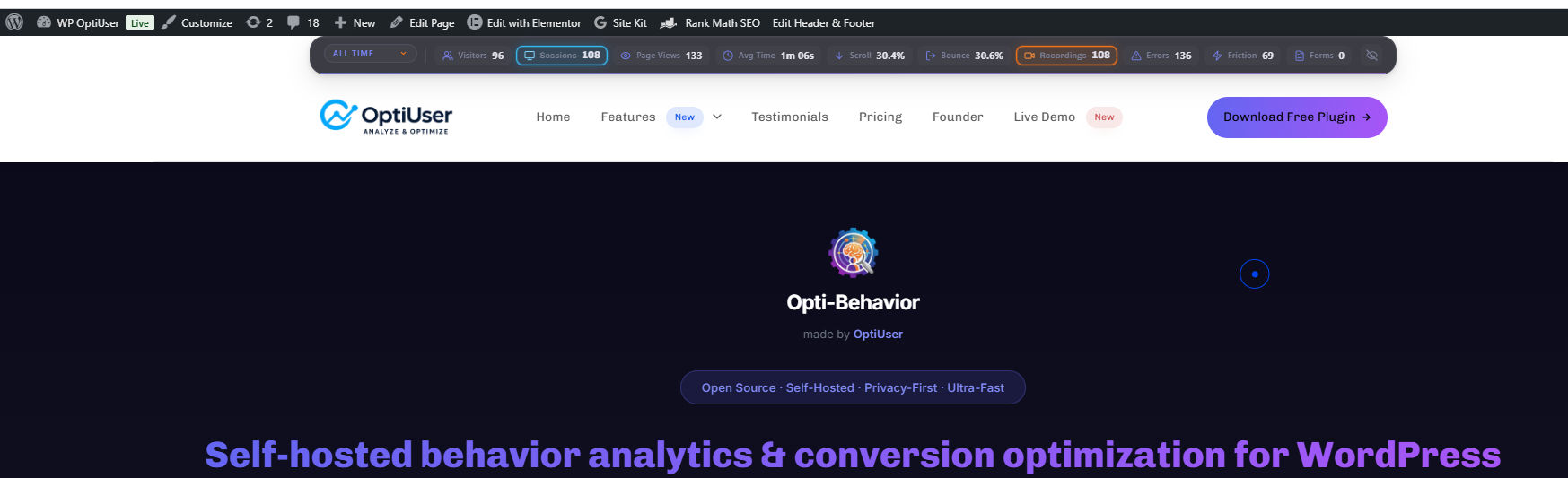Open the 18 comments in moderation
Viewport: 1568px width, 478px height.
tap(303, 22)
